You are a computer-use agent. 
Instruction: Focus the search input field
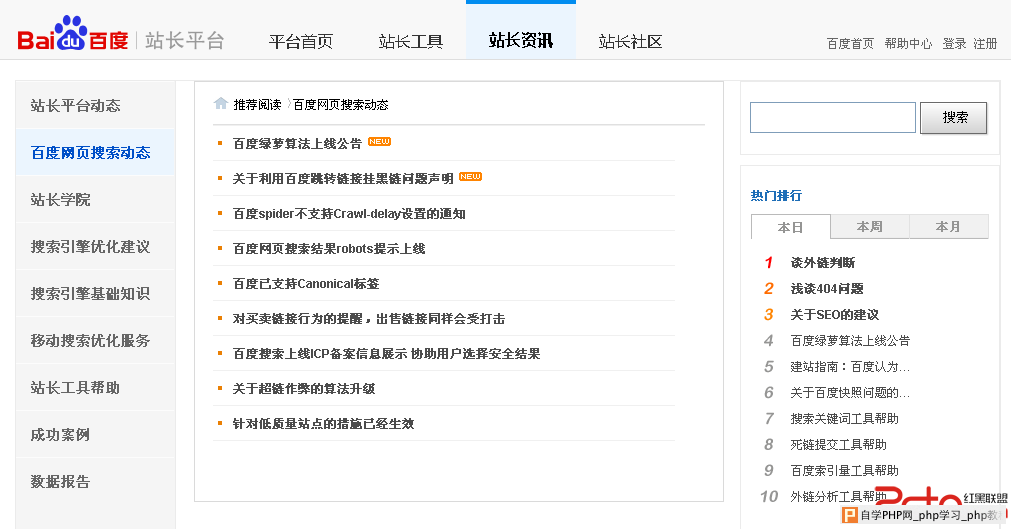pyautogui.click(x=832, y=117)
